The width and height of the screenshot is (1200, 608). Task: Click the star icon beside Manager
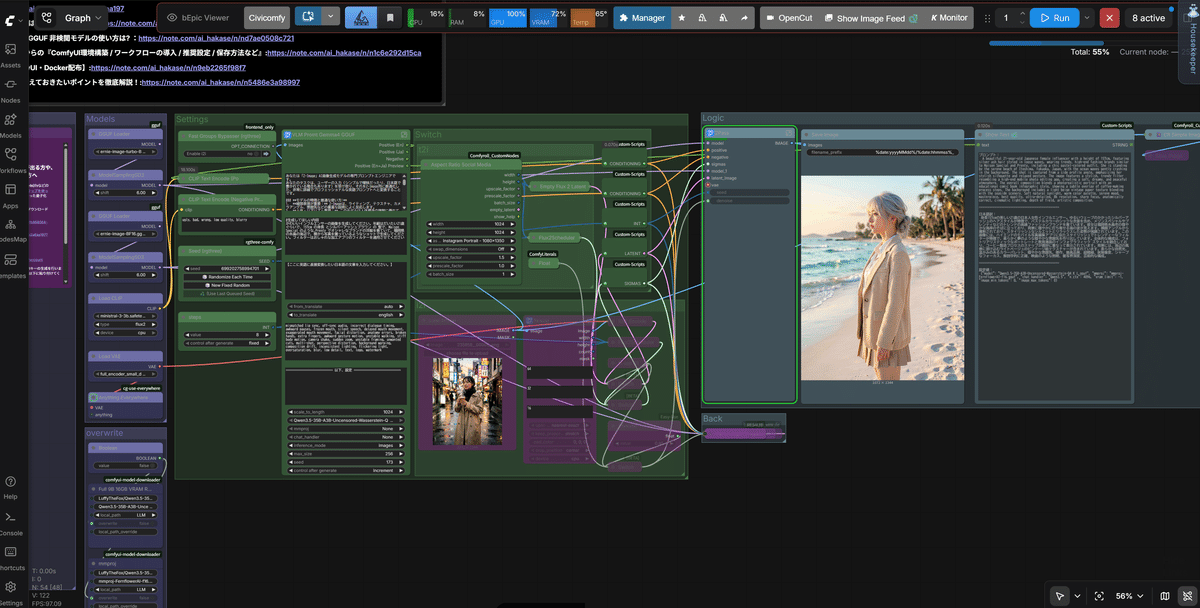coord(682,17)
